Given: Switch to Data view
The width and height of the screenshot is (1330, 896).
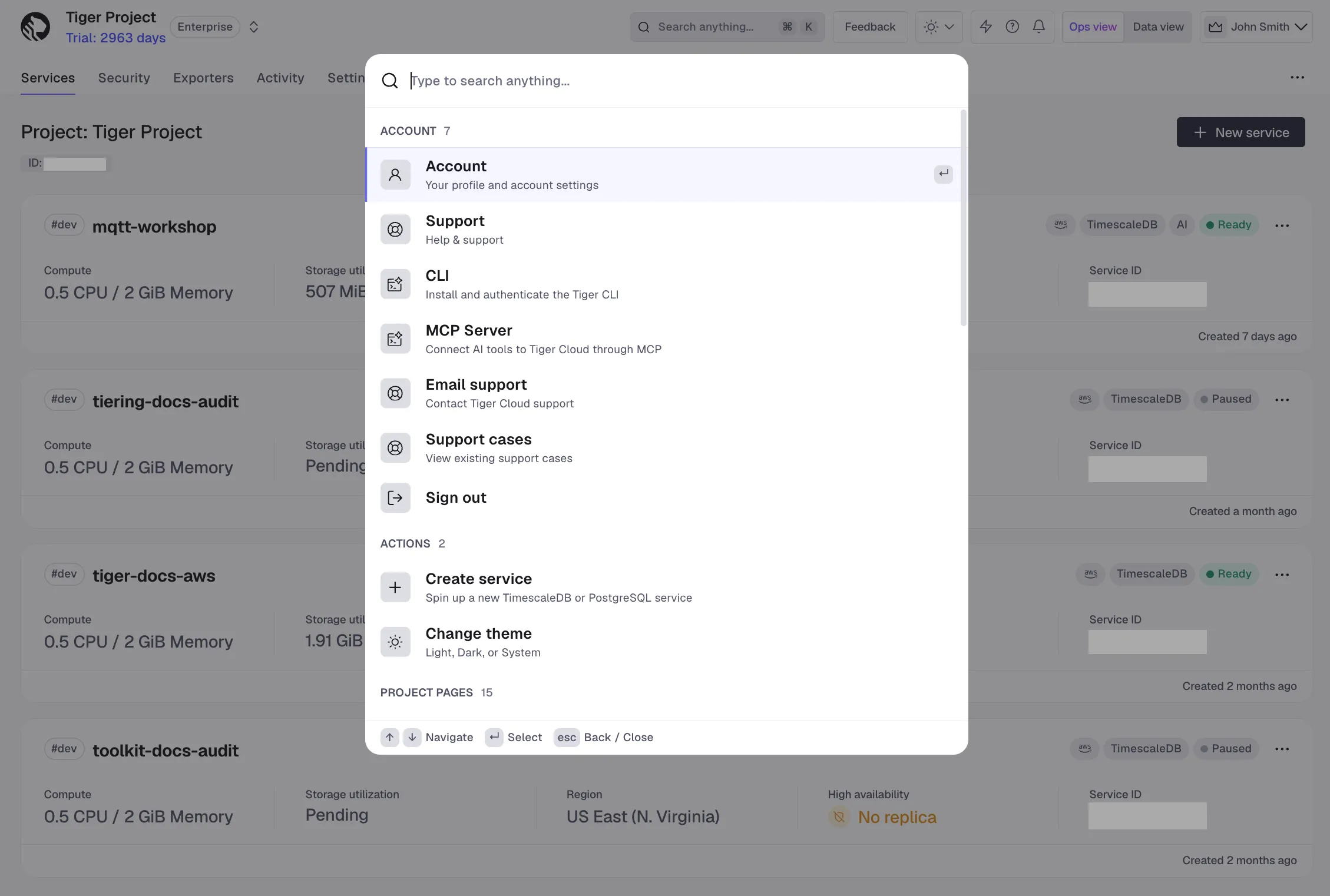Looking at the screenshot, I should click(x=1158, y=27).
